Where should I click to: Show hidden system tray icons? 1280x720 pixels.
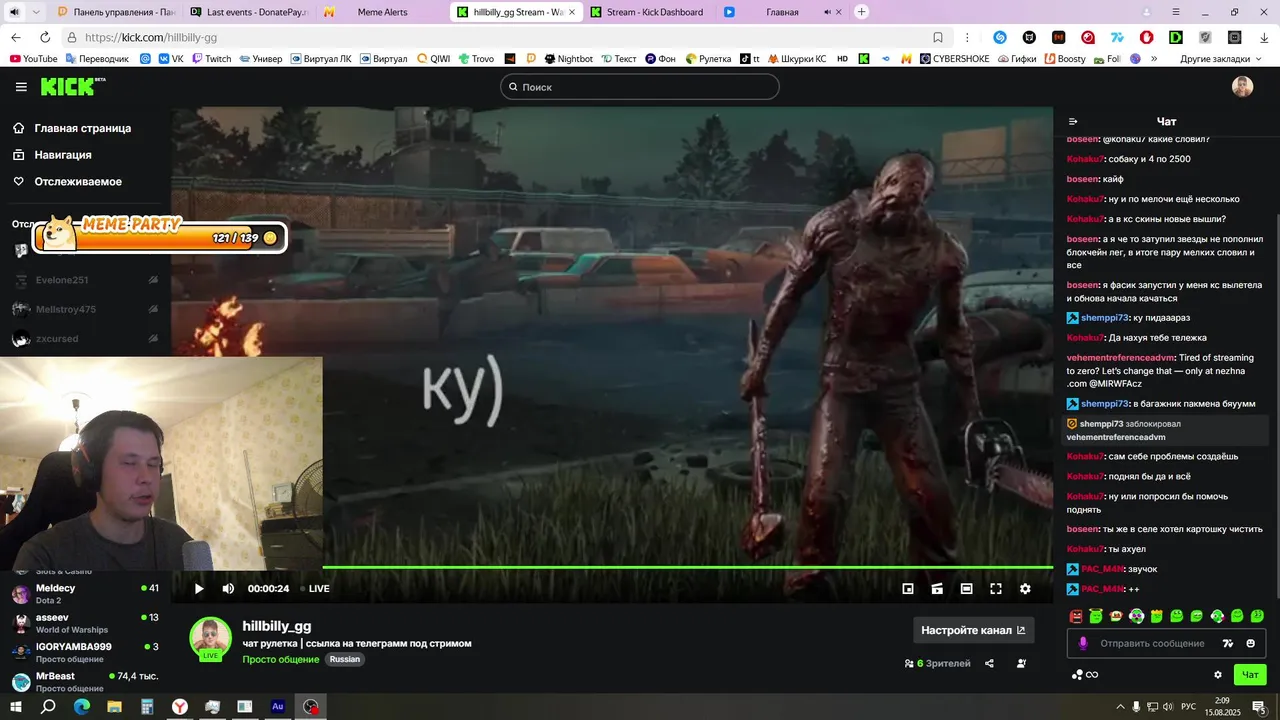1120,706
